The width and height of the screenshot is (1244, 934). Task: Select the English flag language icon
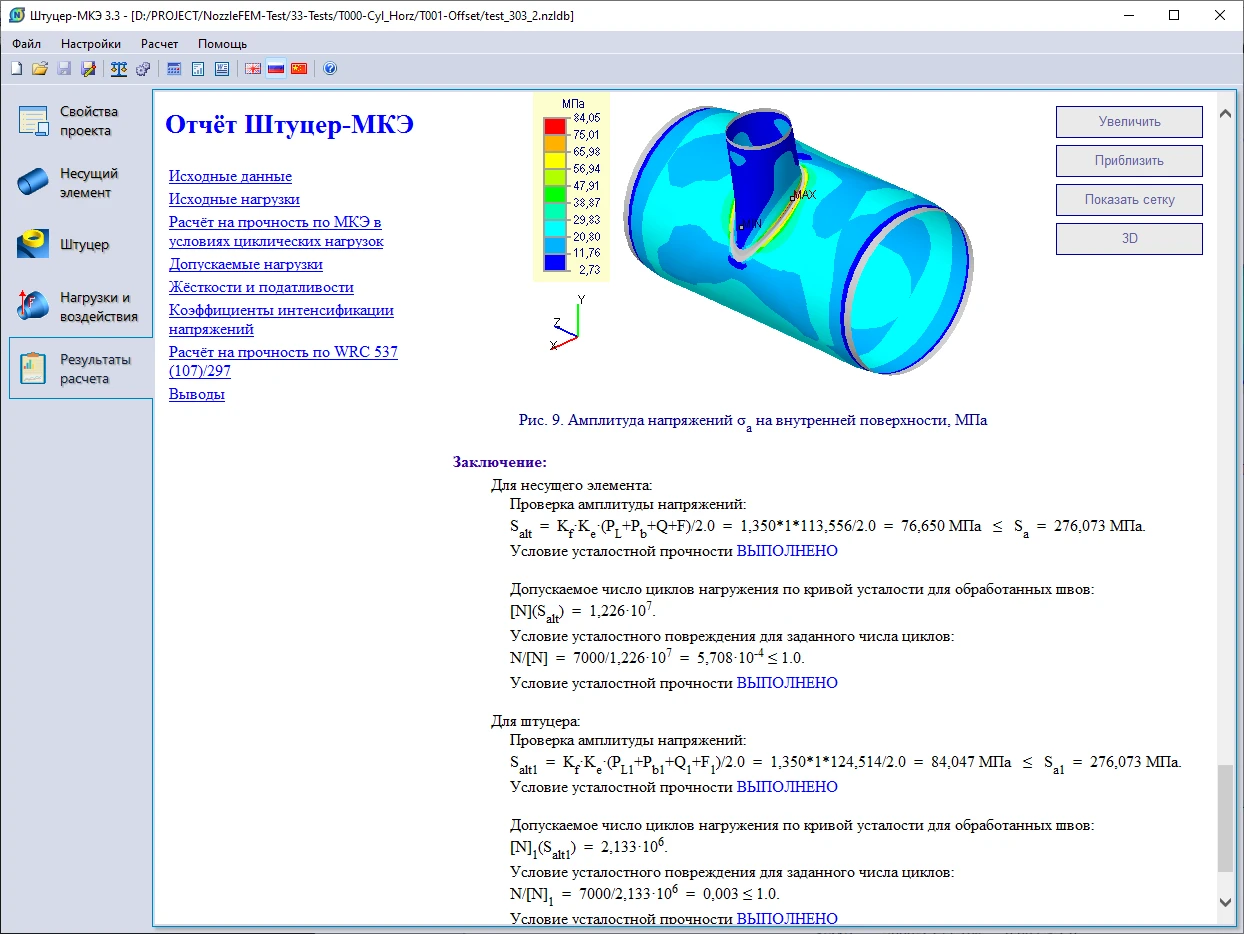click(253, 69)
